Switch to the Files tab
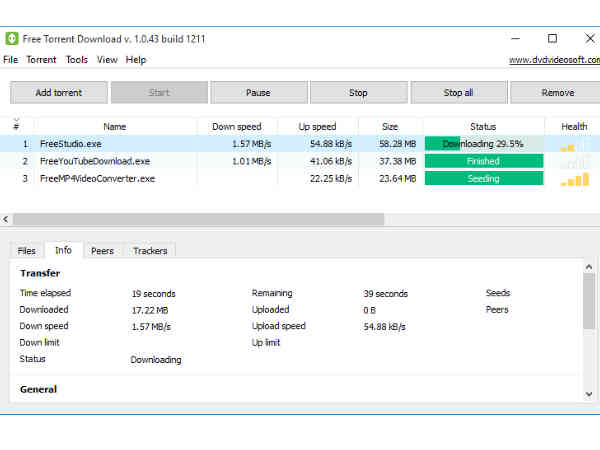The height and width of the screenshot is (450, 600). [26, 251]
